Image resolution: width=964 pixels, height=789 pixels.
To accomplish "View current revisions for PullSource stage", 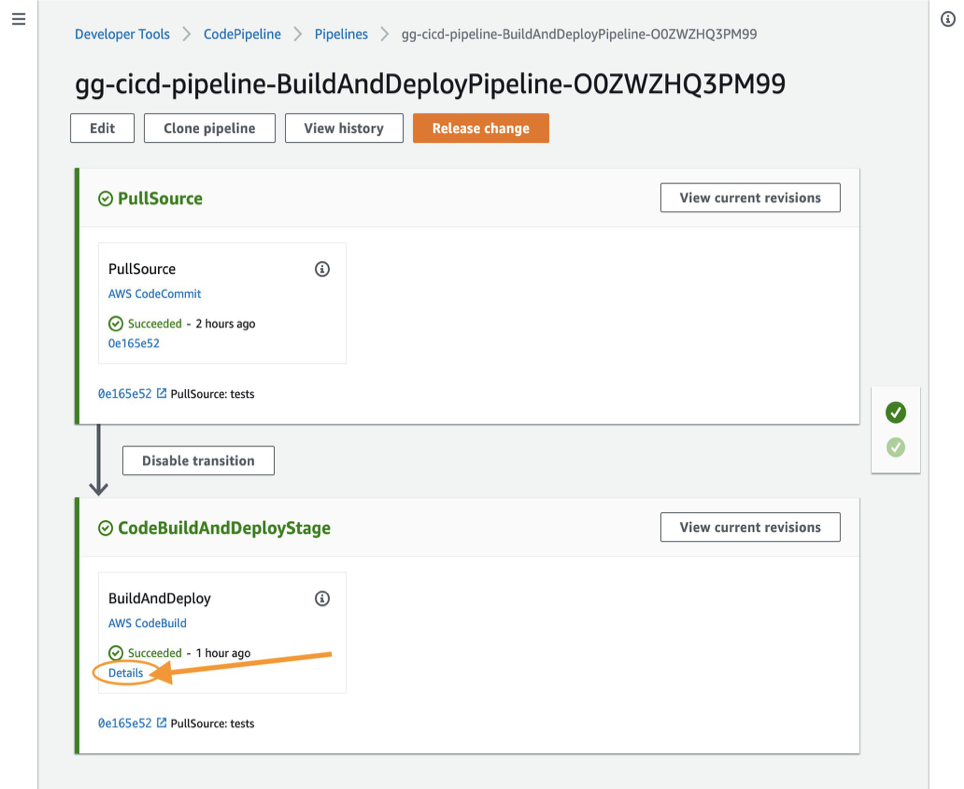I will 750,197.
